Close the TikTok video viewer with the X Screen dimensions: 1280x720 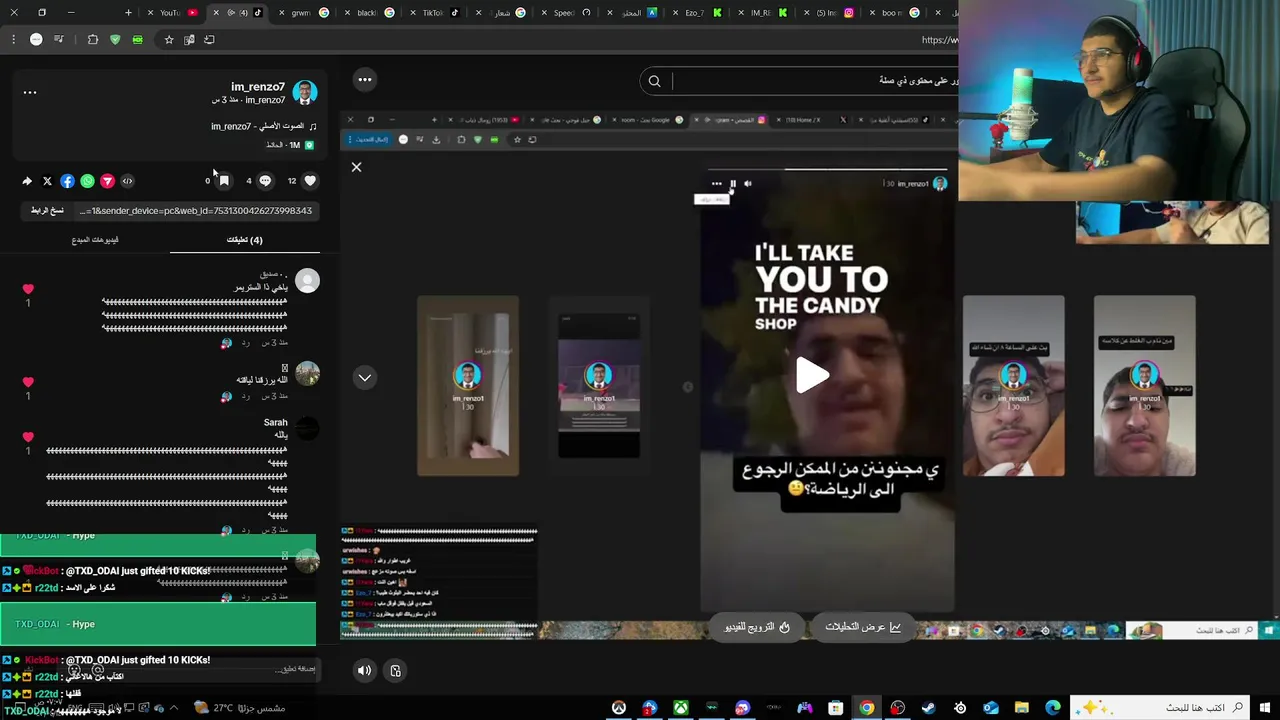tap(356, 167)
